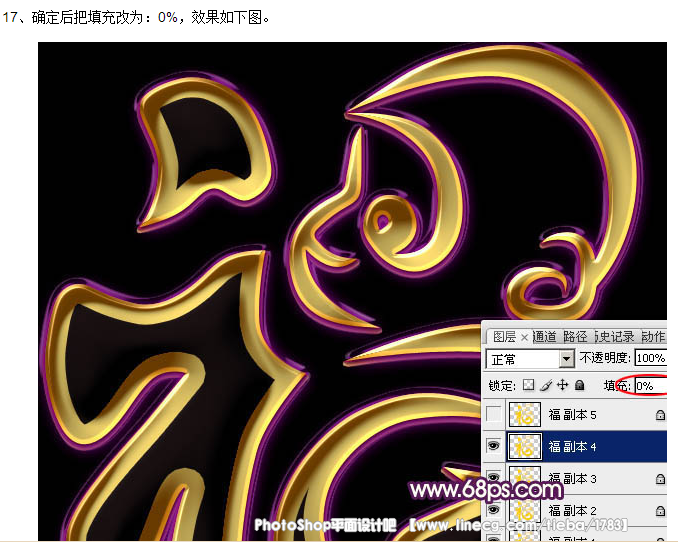The width and height of the screenshot is (678, 542).
Task: Click lock icon on 福 副本 3 layer
Action: [660, 479]
